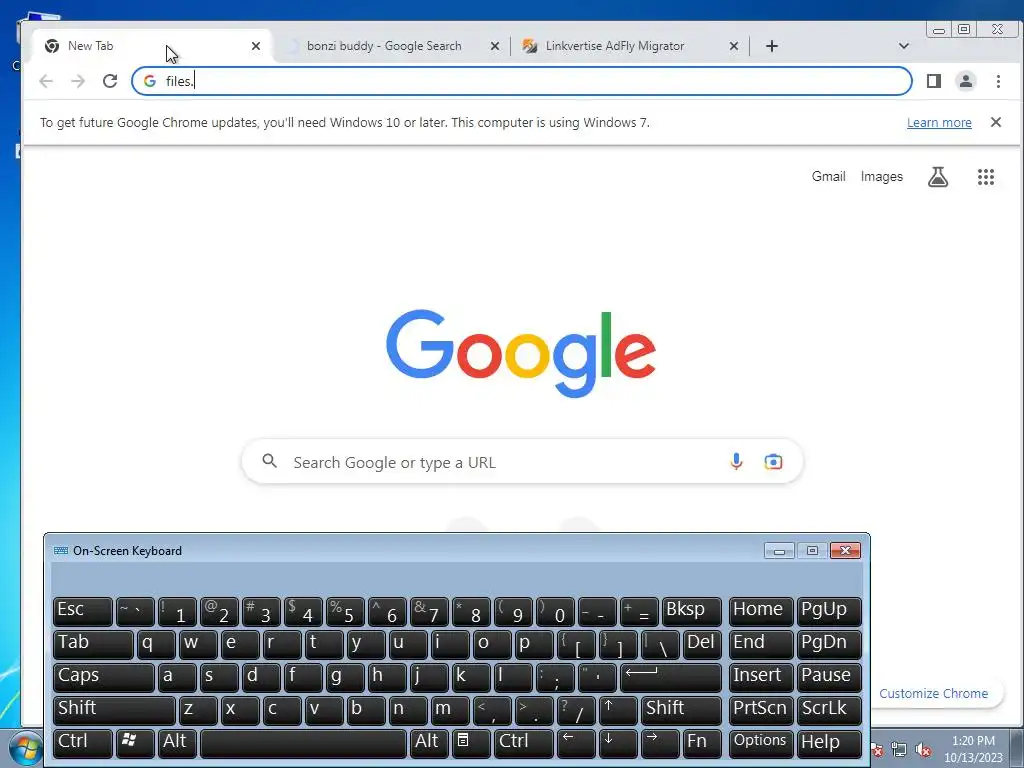Click the Options key on keyboard
The width and height of the screenshot is (1024, 768).
pos(761,743)
